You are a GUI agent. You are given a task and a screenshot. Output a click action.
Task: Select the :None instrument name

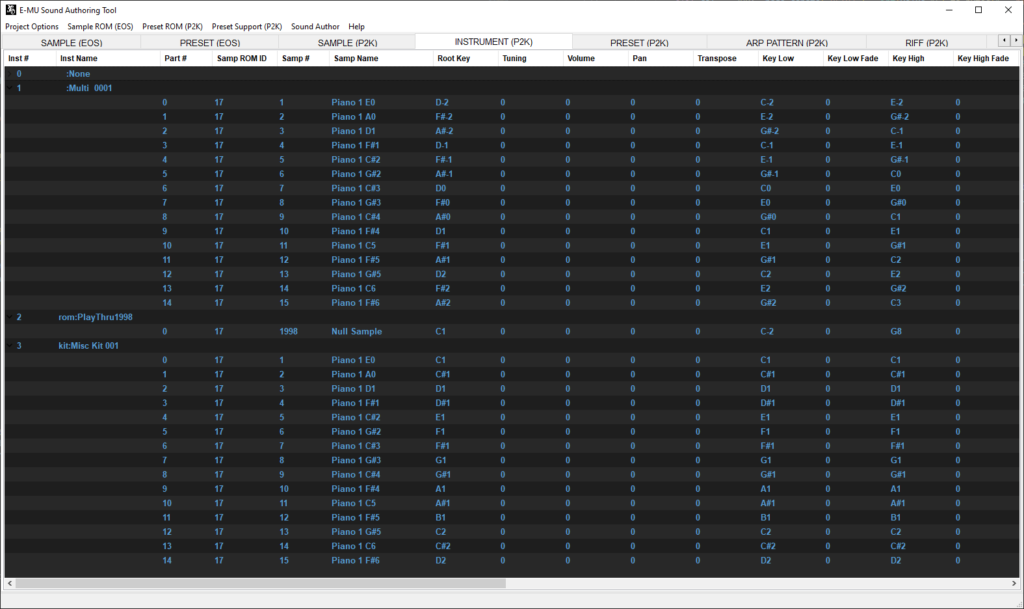pos(78,74)
